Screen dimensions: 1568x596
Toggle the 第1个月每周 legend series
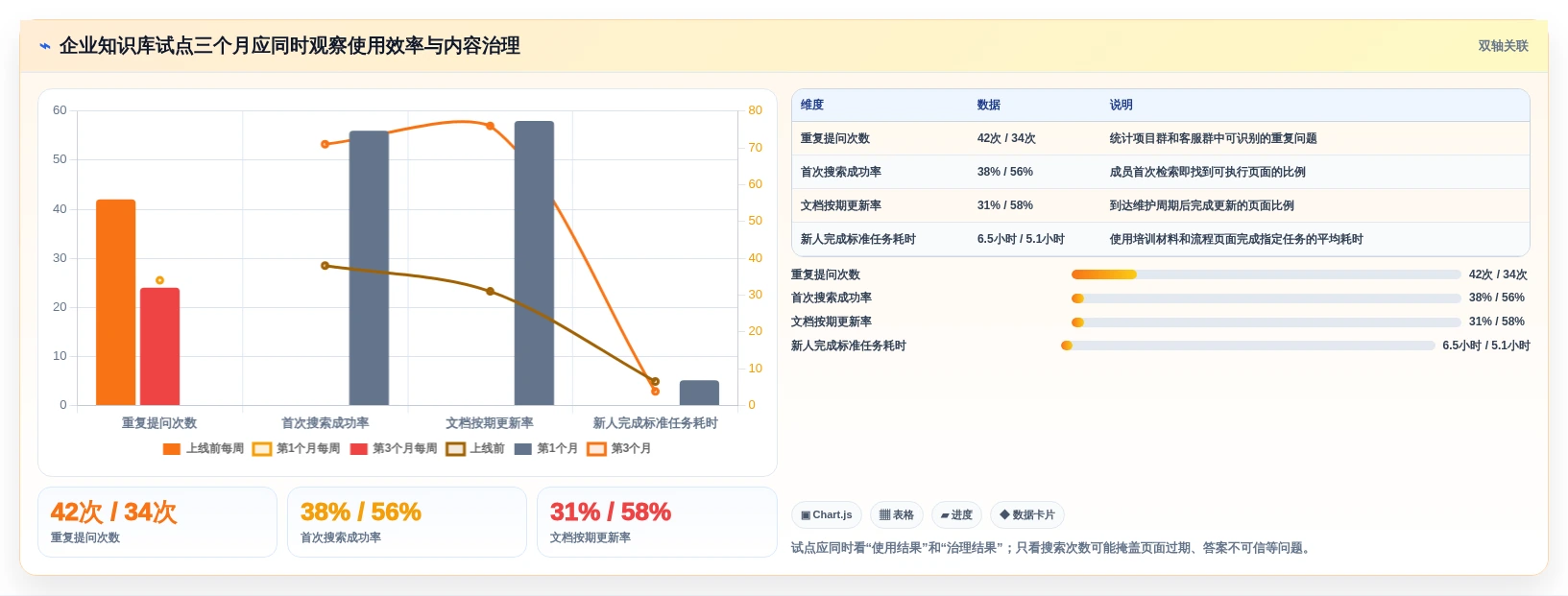click(x=296, y=448)
